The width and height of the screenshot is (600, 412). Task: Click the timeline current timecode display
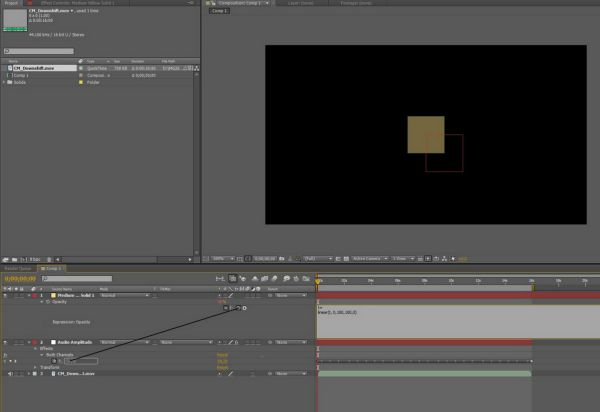pyautogui.click(x=20, y=279)
